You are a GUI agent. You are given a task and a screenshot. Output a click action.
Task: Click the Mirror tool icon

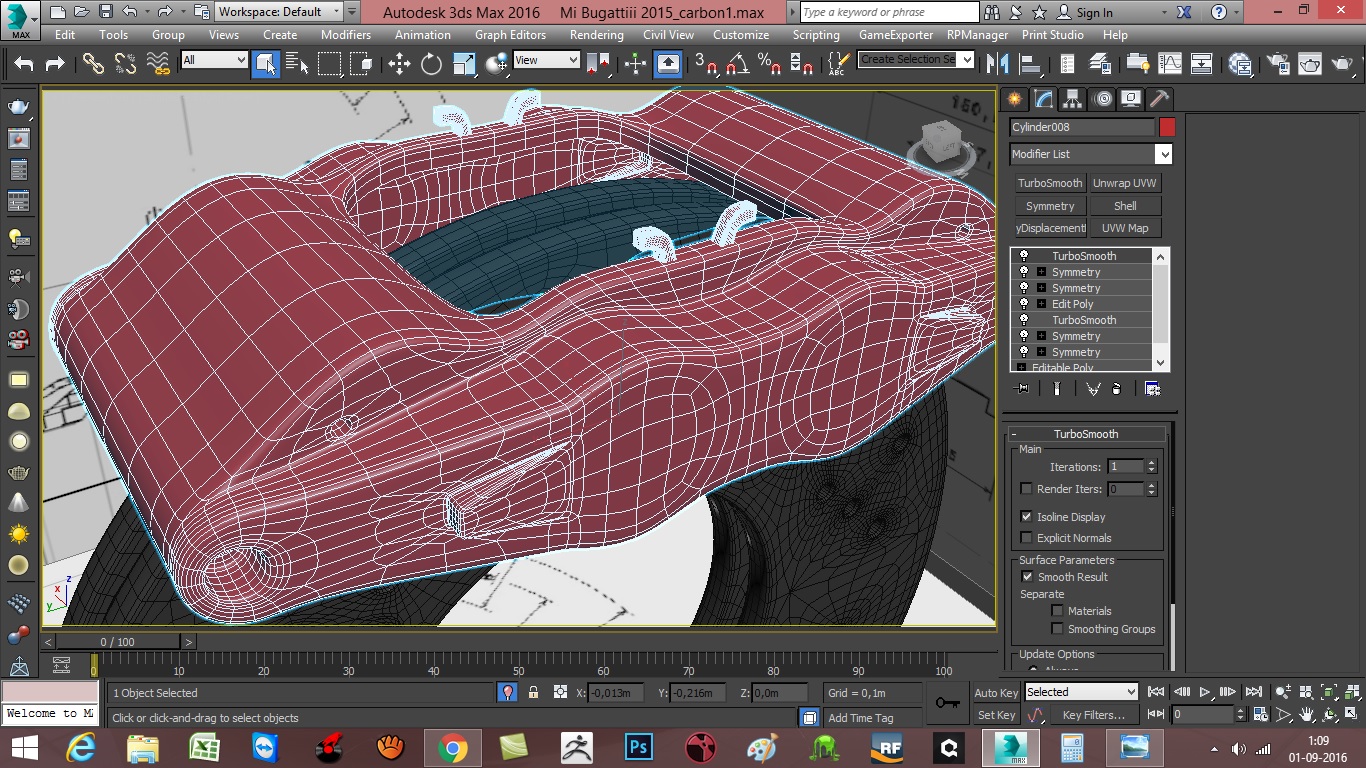997,64
